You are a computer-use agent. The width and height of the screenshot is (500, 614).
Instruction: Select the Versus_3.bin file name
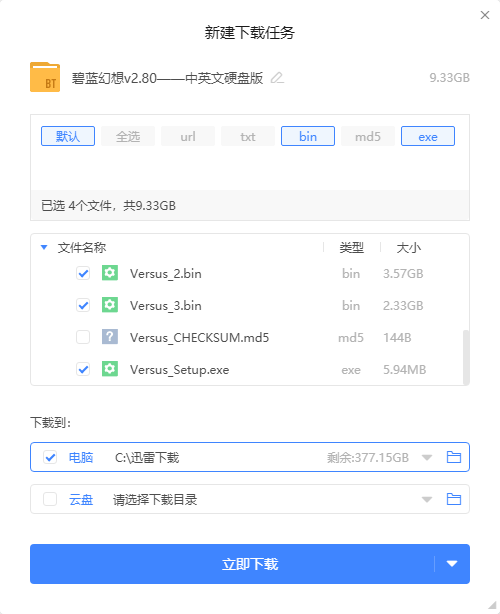click(166, 305)
